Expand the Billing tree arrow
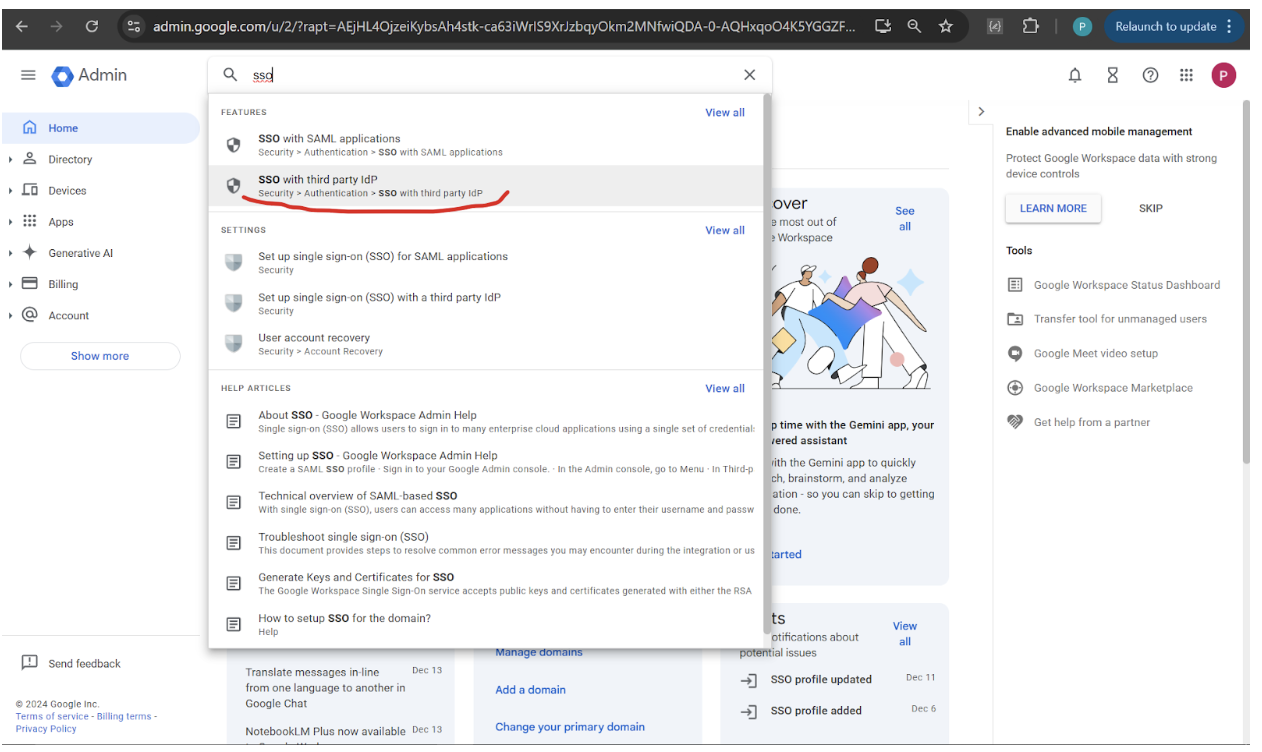 [x=10, y=284]
